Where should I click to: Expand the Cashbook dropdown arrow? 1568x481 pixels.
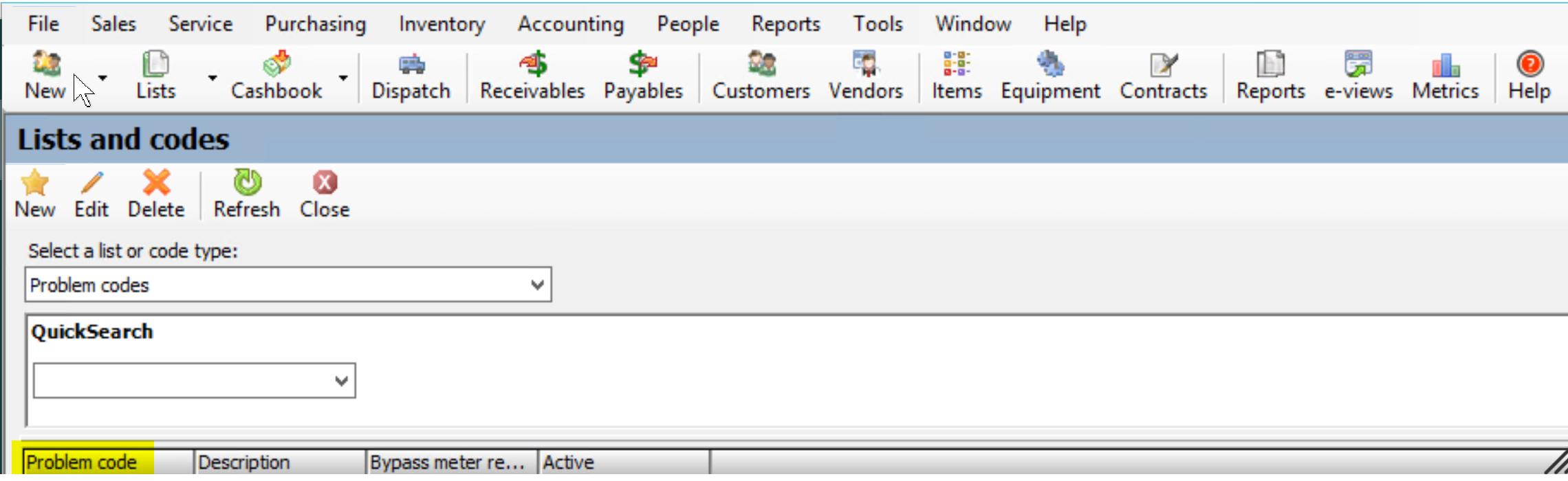point(342,78)
